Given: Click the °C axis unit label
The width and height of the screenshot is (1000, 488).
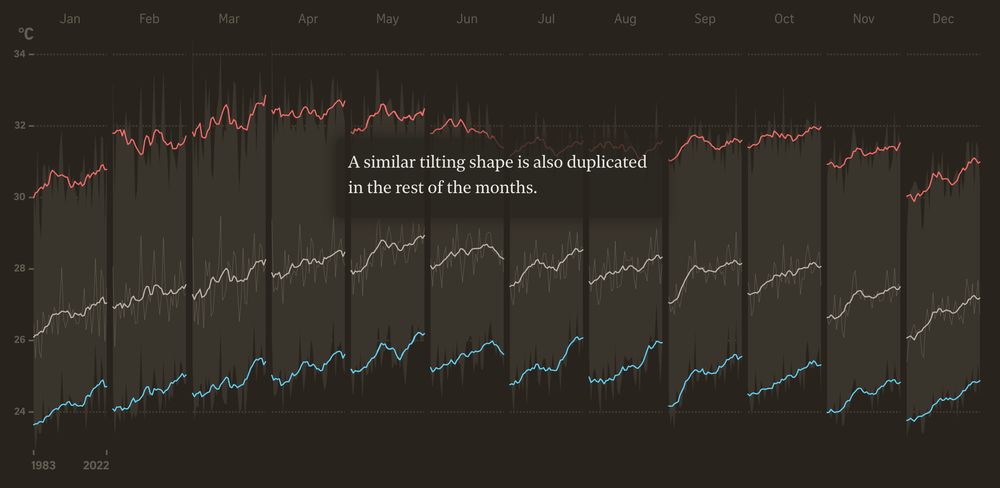Looking at the screenshot, I should (26, 35).
